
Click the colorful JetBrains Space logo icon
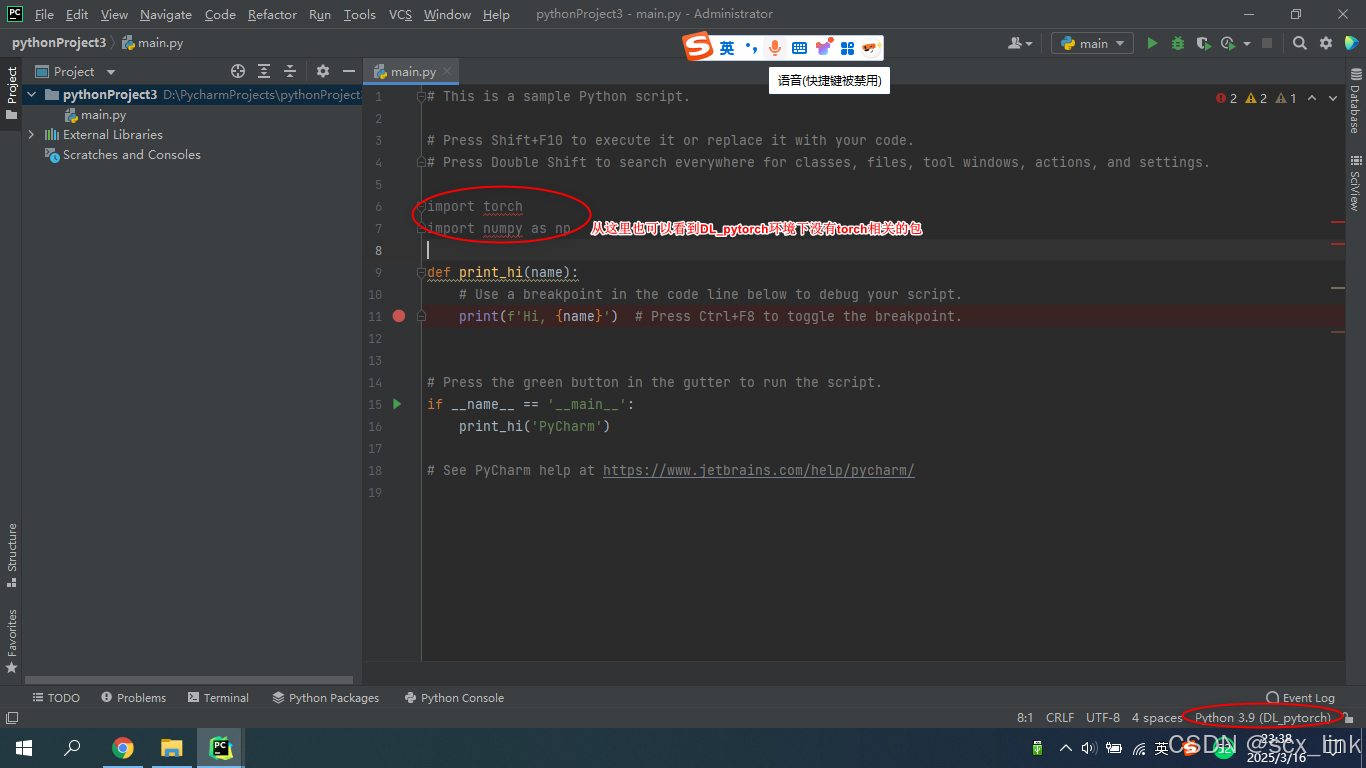(x=1351, y=43)
